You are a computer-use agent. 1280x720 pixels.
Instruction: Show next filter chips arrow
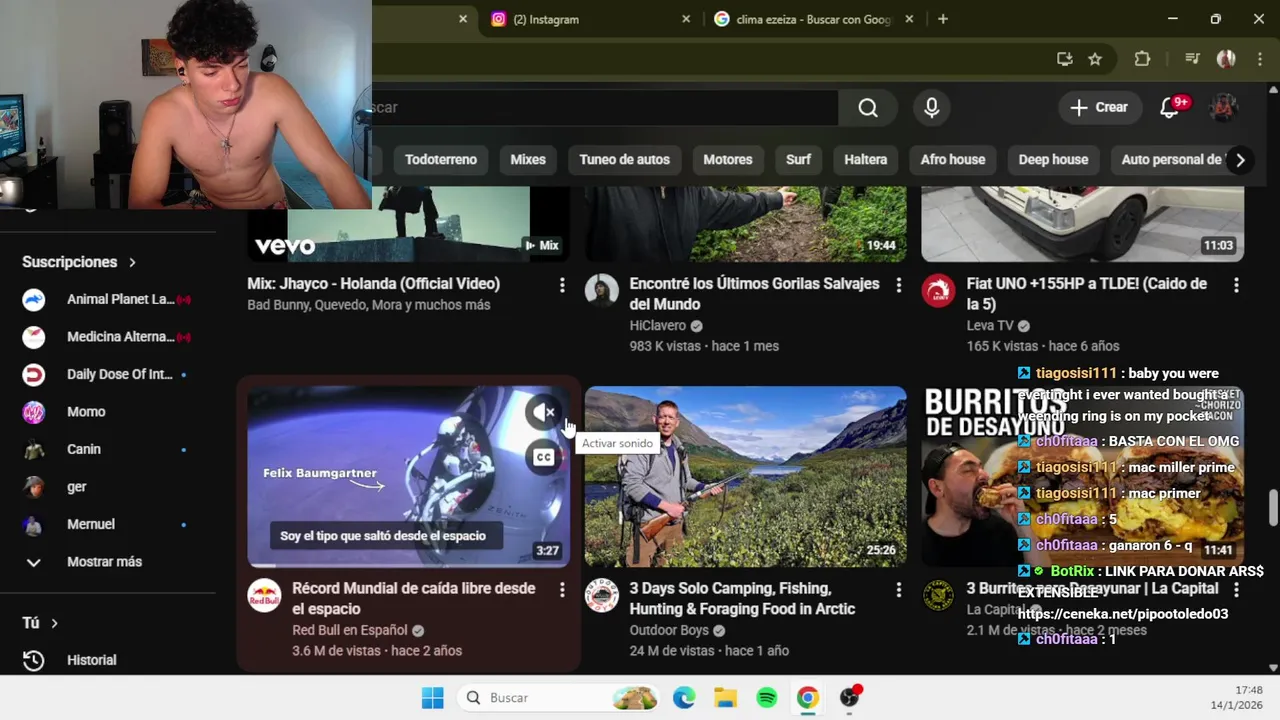click(1240, 160)
